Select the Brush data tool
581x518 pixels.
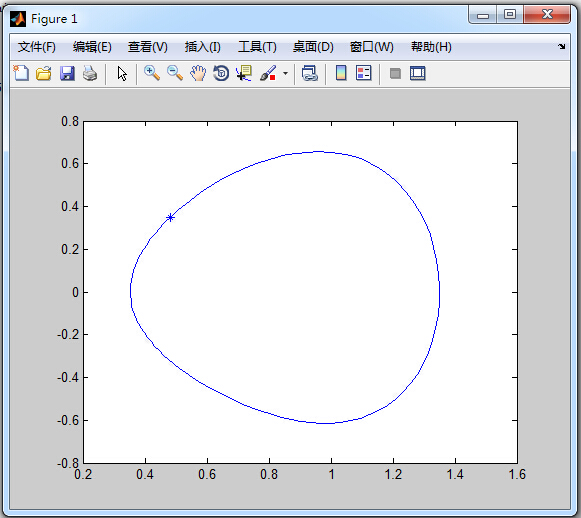[268, 73]
